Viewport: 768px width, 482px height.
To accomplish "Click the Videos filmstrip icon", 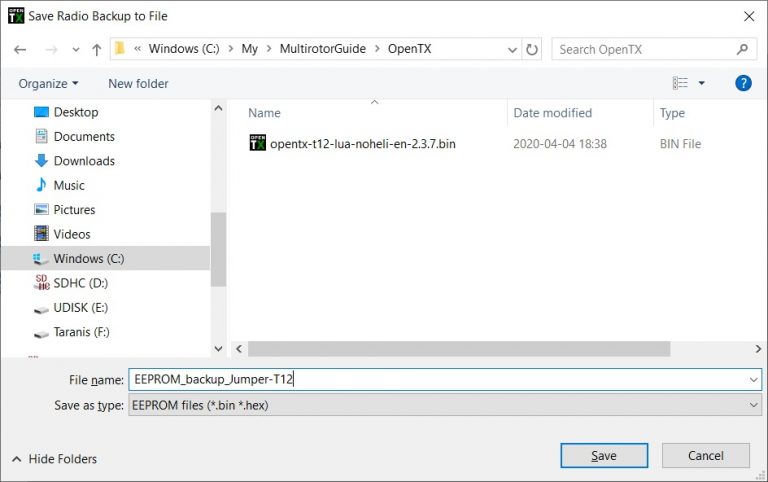I will pos(41,234).
